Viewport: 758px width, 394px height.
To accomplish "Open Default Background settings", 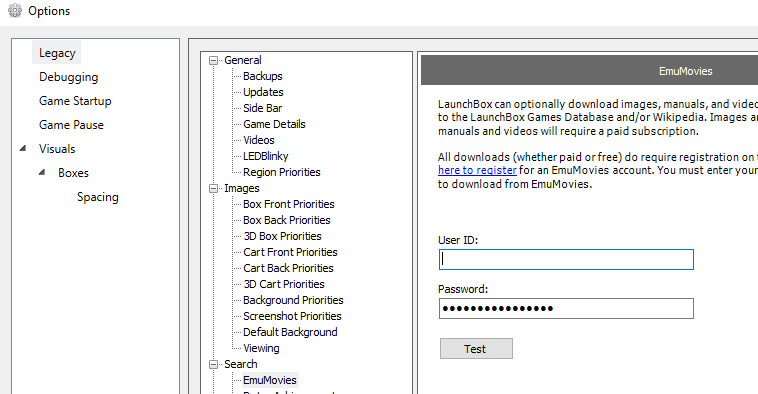I will coord(290,332).
